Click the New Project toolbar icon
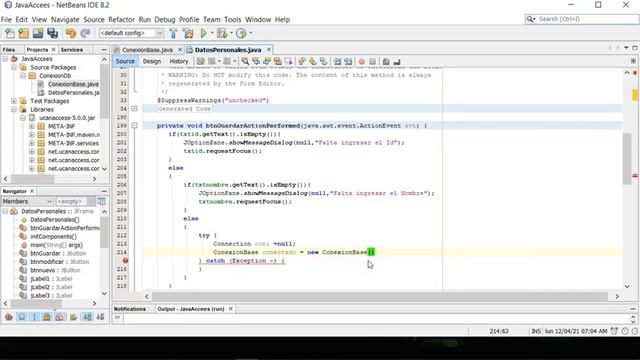This screenshot has height=360, width=640. tap(23, 33)
